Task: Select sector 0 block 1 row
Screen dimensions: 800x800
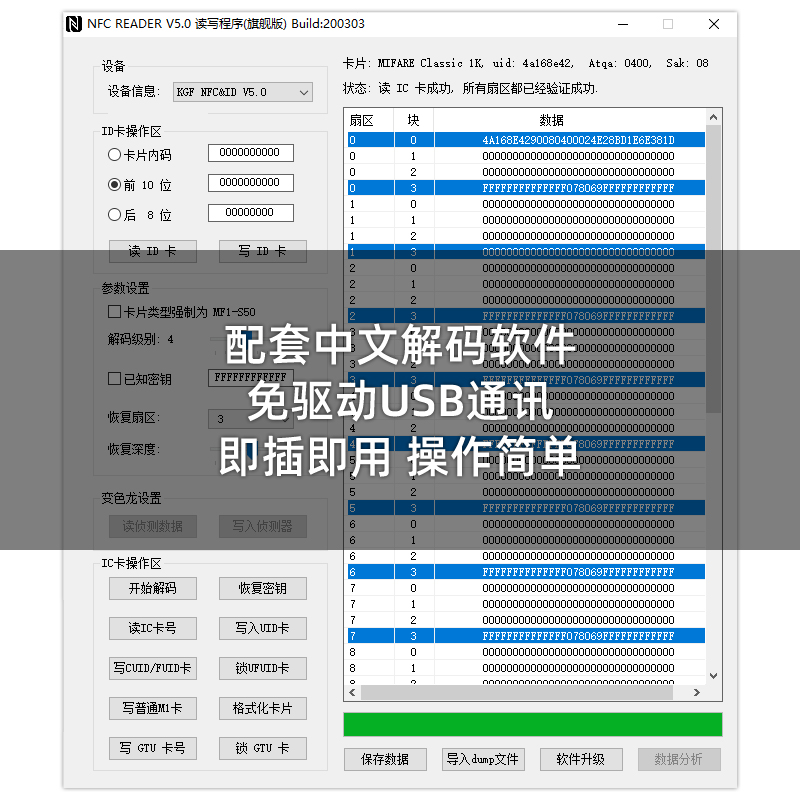Action: (526, 156)
